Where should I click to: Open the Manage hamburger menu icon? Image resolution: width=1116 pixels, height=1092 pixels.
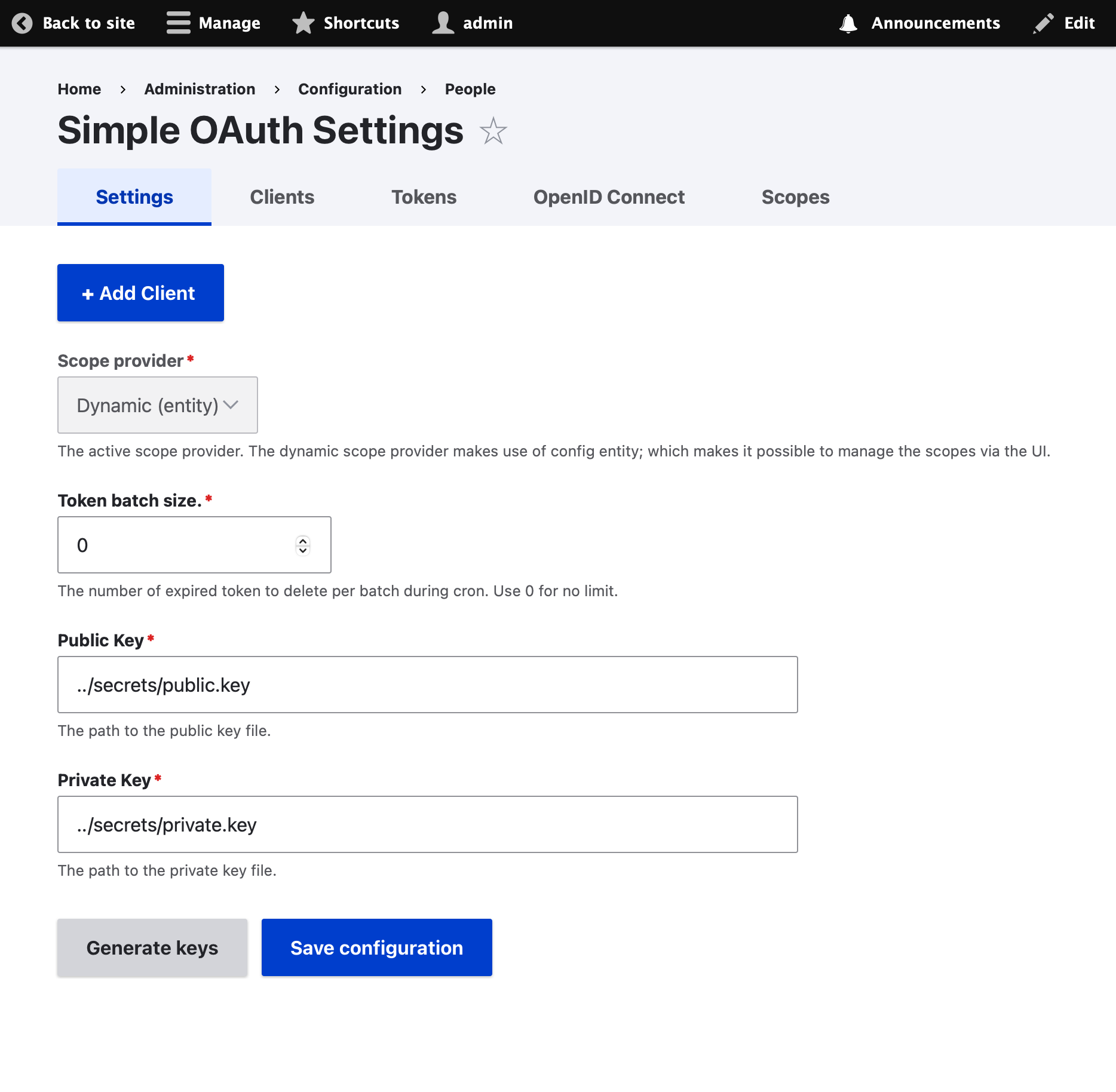178,23
